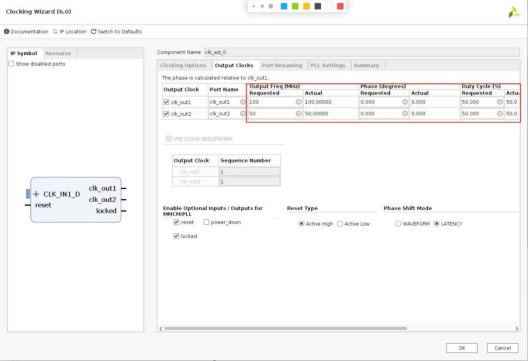Viewport: 528px width, 361px height.
Task: Click the Vivado logo in the corner
Action: 514,12
